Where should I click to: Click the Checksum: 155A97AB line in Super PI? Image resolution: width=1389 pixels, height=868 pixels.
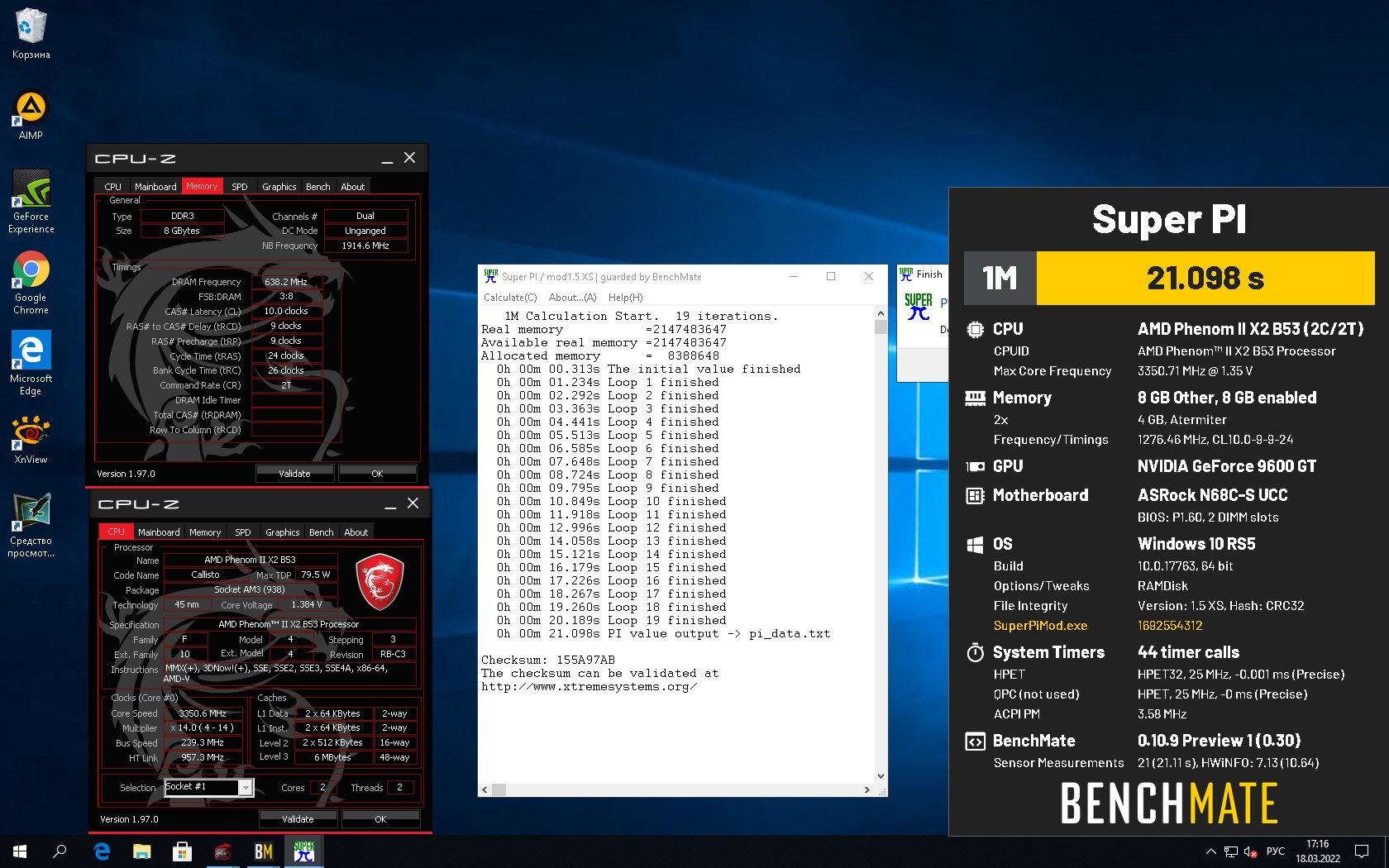tap(548, 660)
